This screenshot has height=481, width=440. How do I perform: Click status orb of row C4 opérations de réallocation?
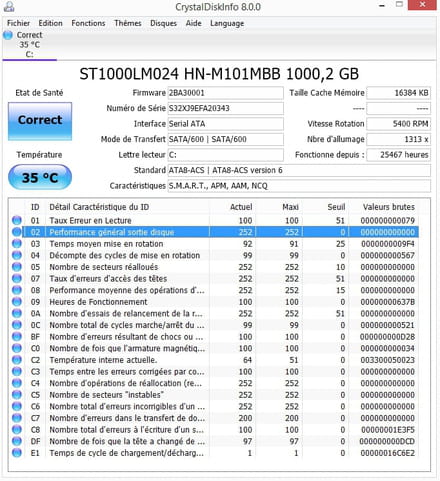[17, 383]
